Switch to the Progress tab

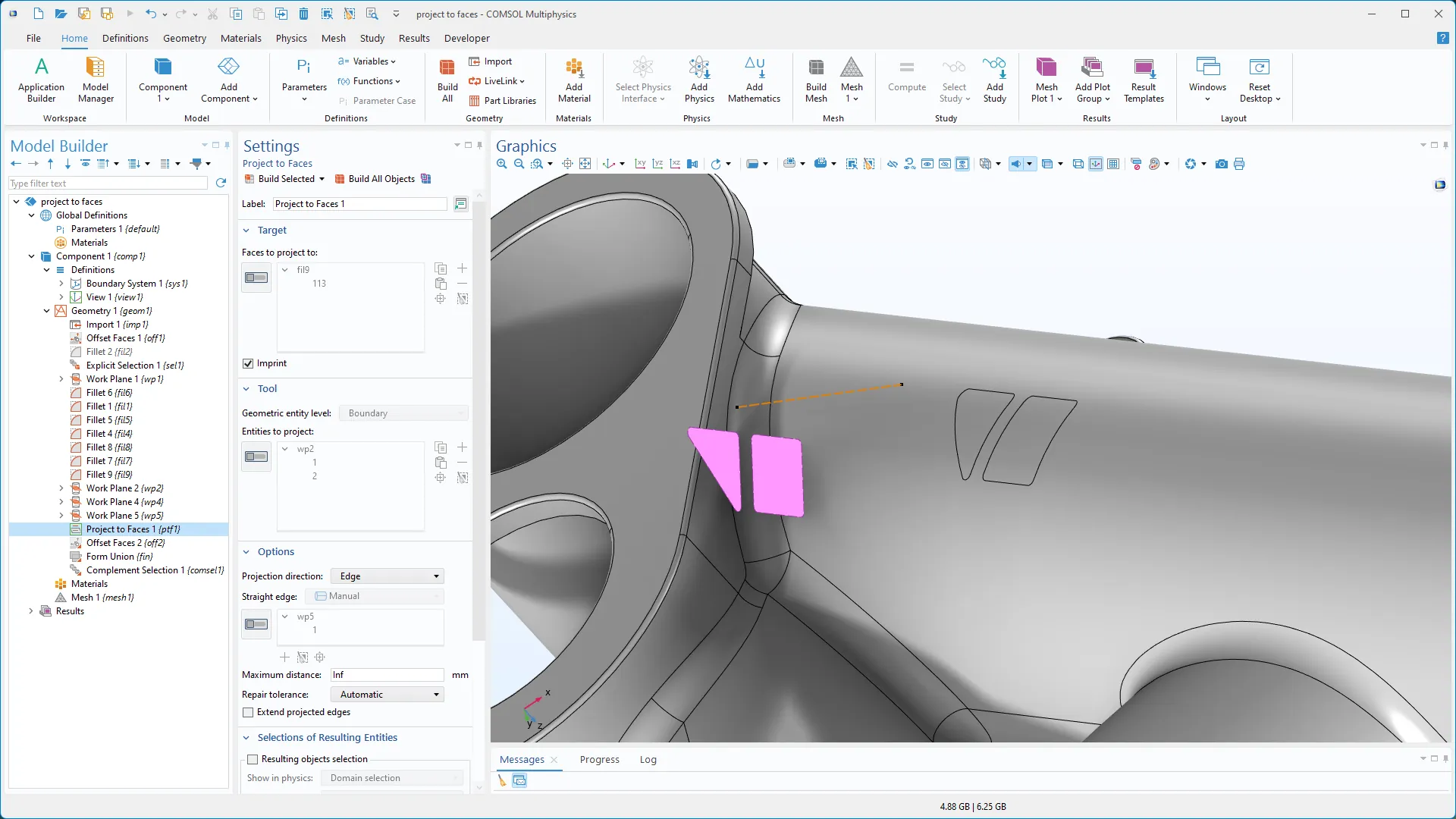coord(599,759)
